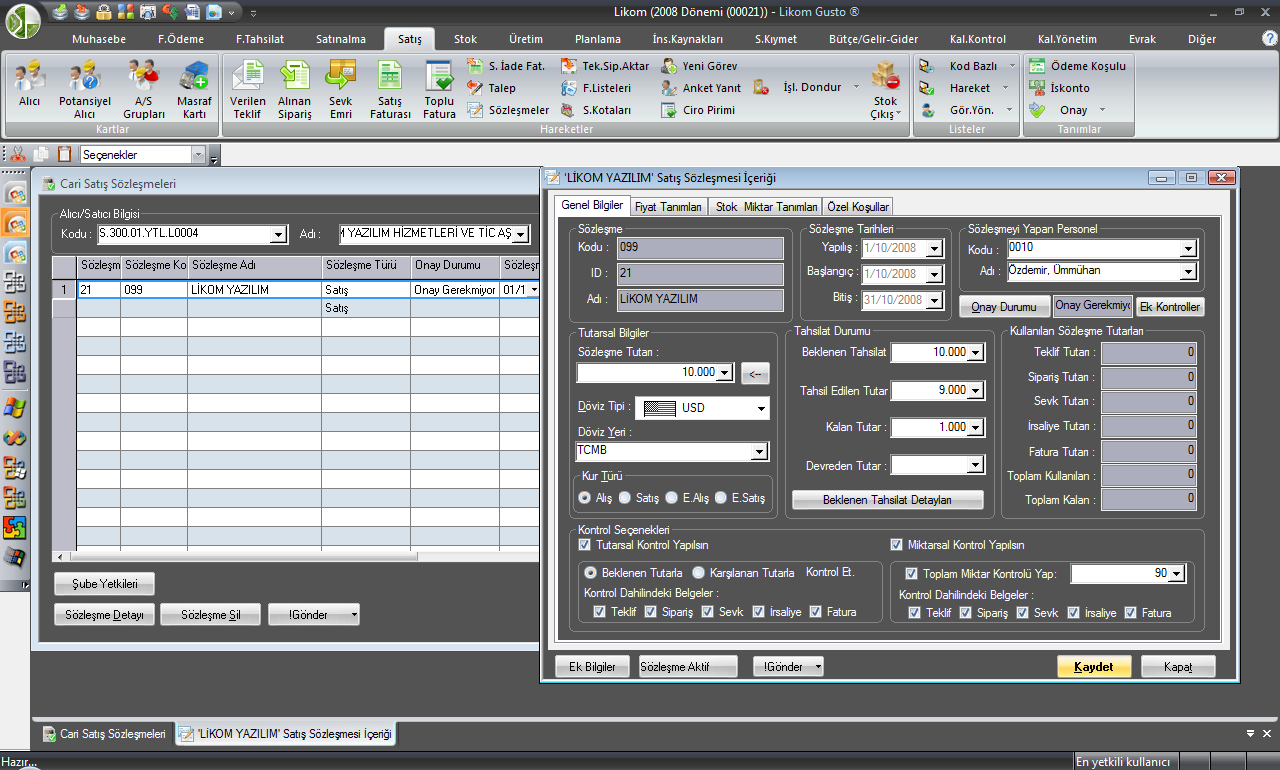
Task: Open Alıcı/Satıcı Kodu dropdown
Action: [x=279, y=235]
